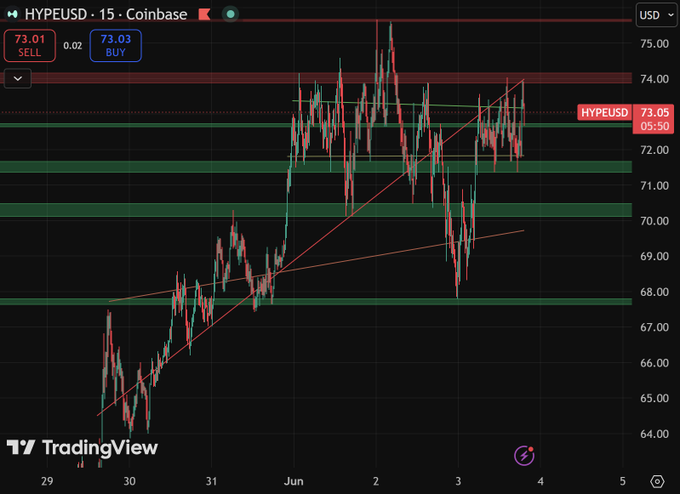
Task: Select the green support band at 68.00
Action: coord(316,301)
